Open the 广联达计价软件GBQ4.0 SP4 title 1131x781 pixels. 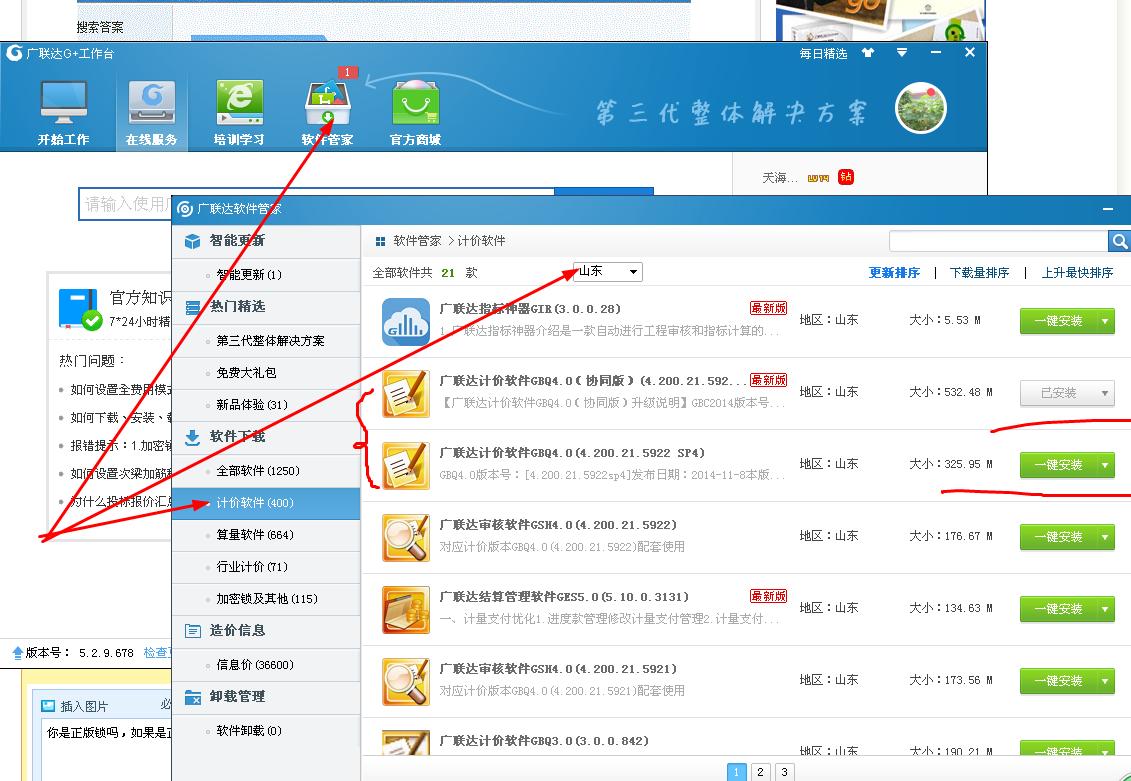click(572, 453)
